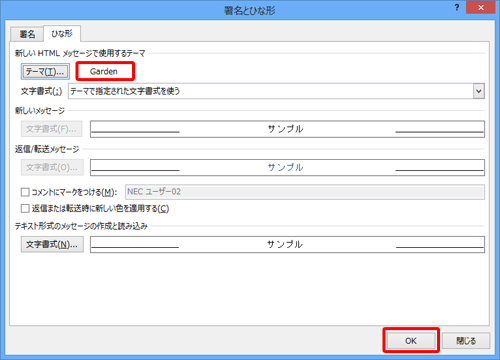Click 返信/転送 文字書式(O)... button
Screen dimensions: 500x360
pos(52,167)
